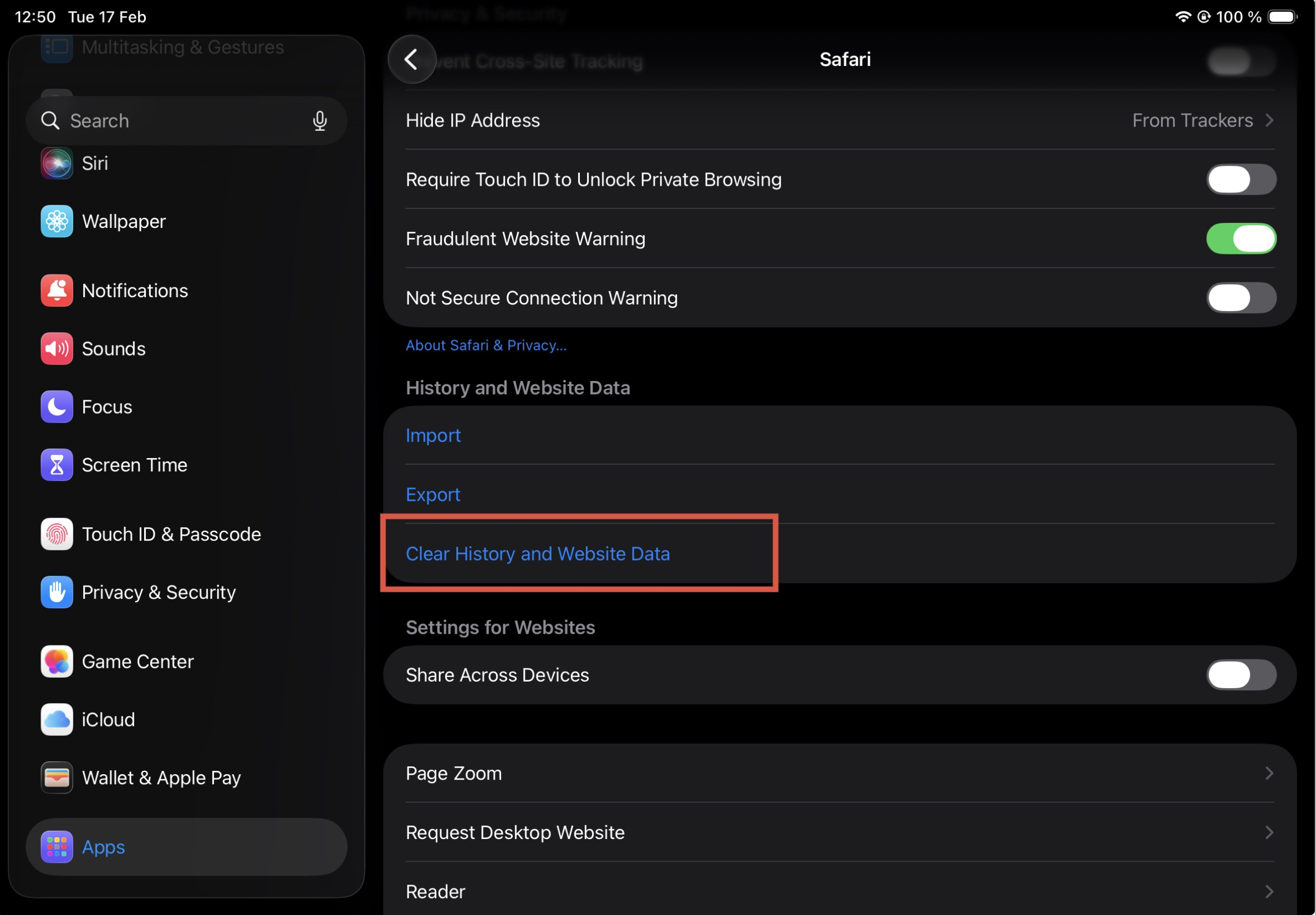Open the Wallpaper settings icon
This screenshot has width=1316, height=915.
57,221
